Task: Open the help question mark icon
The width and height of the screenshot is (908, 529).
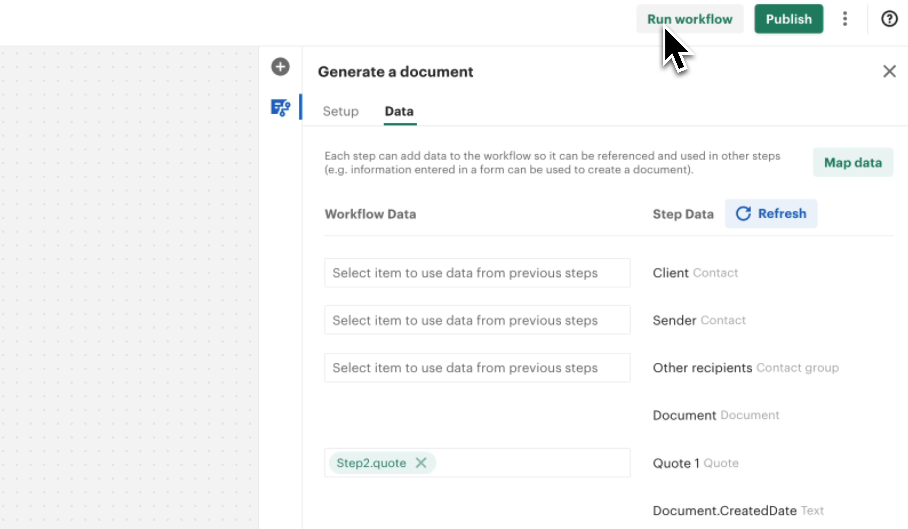Action: 889,19
